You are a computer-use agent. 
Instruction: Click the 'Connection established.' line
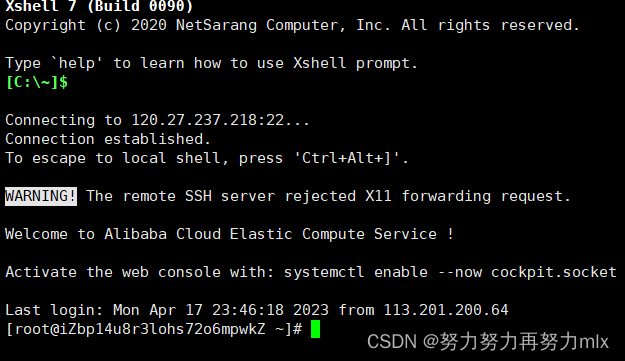click(108, 139)
